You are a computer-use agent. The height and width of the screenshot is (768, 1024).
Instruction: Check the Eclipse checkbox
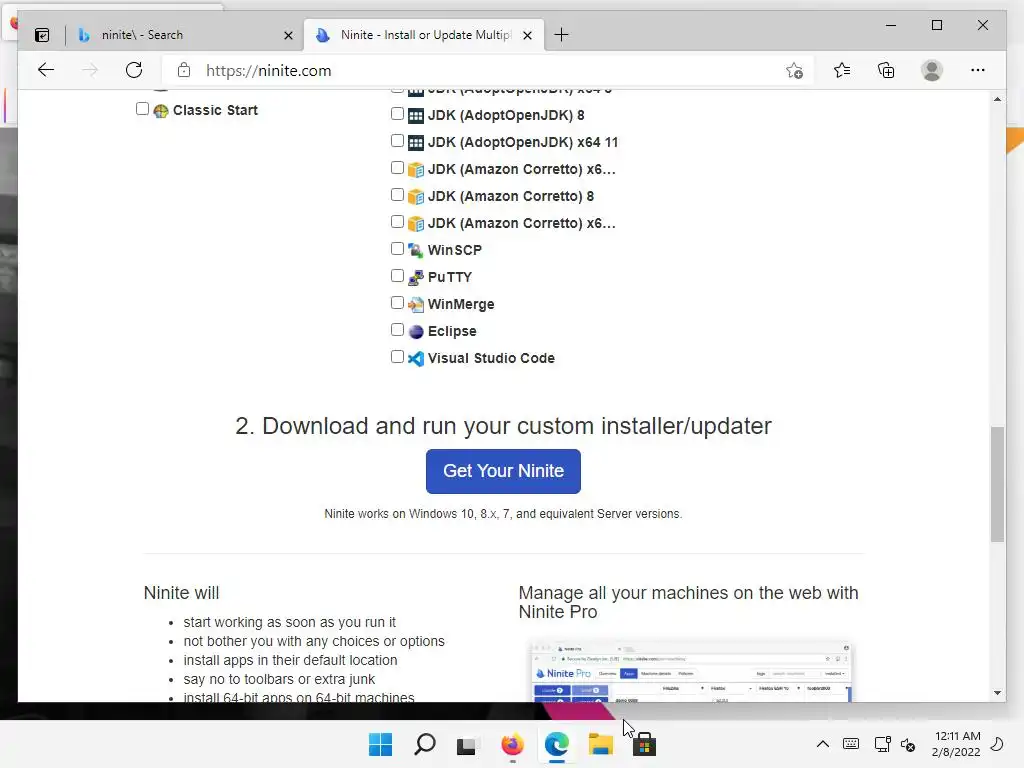[397, 330]
